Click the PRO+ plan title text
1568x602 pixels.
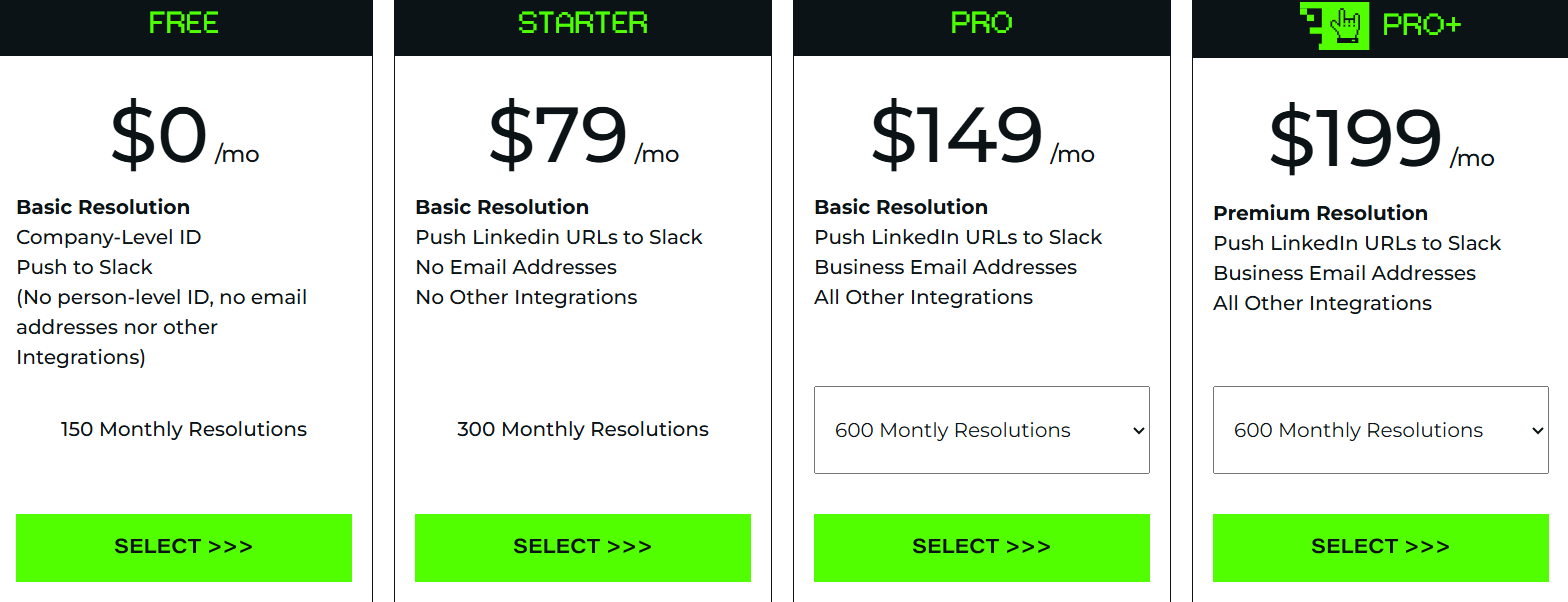click(x=1424, y=25)
